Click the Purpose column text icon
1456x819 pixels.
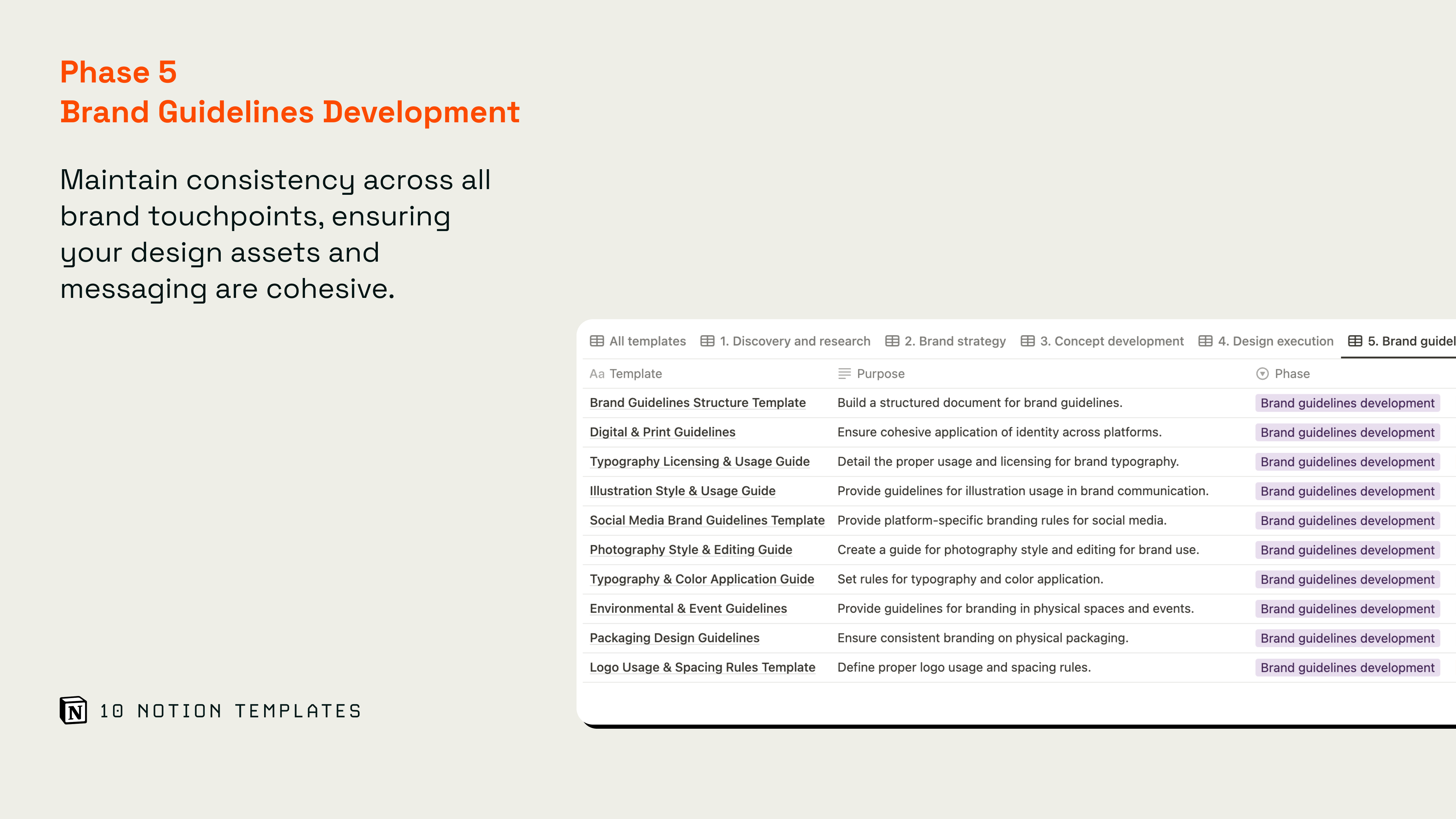845,374
